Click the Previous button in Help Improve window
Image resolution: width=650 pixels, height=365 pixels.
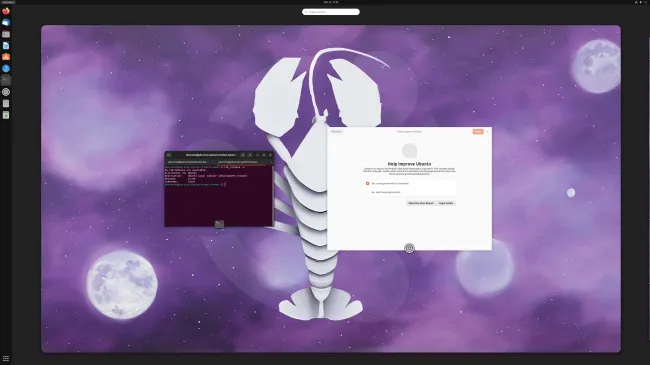336,131
